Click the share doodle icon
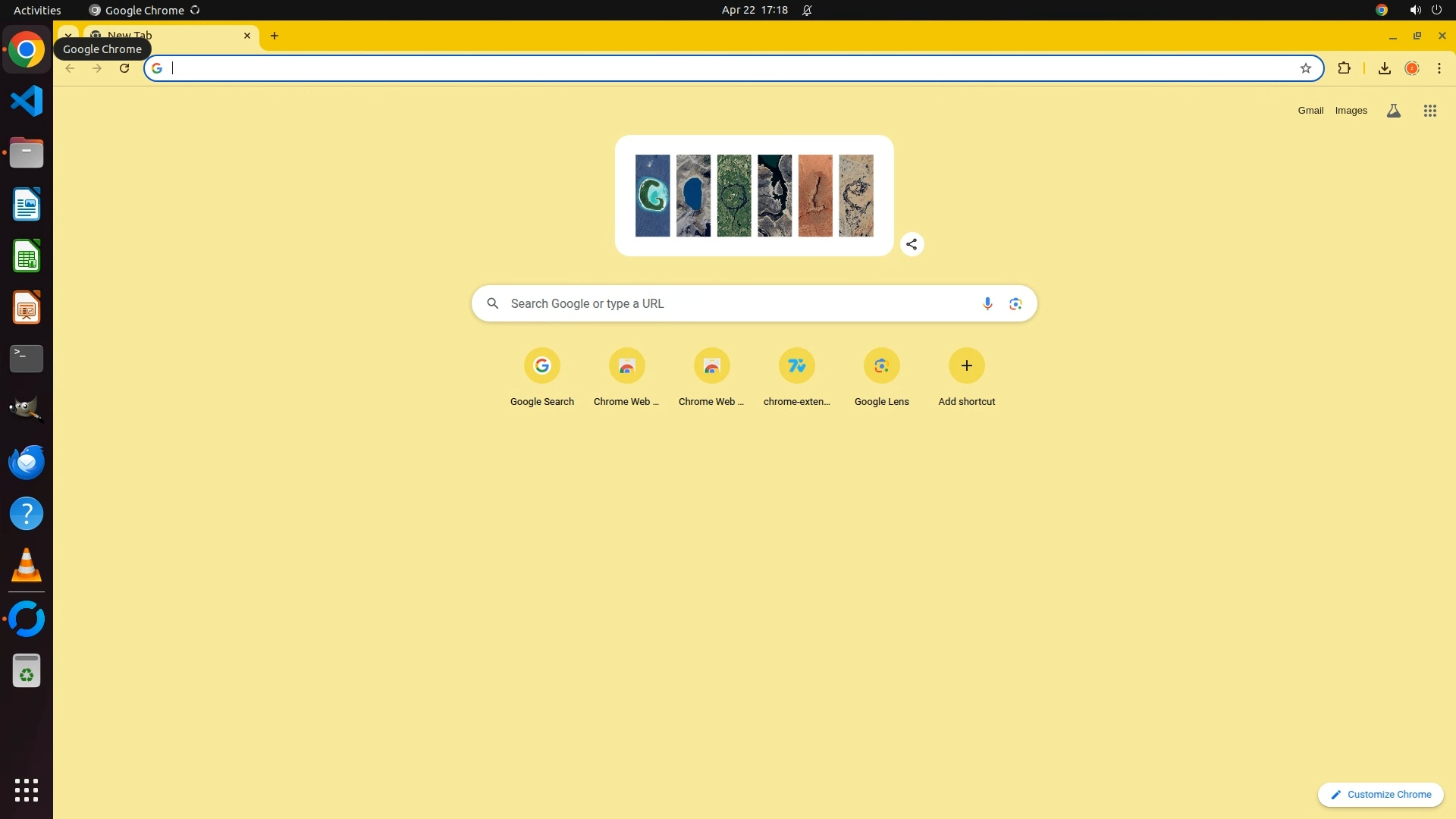 [x=912, y=244]
